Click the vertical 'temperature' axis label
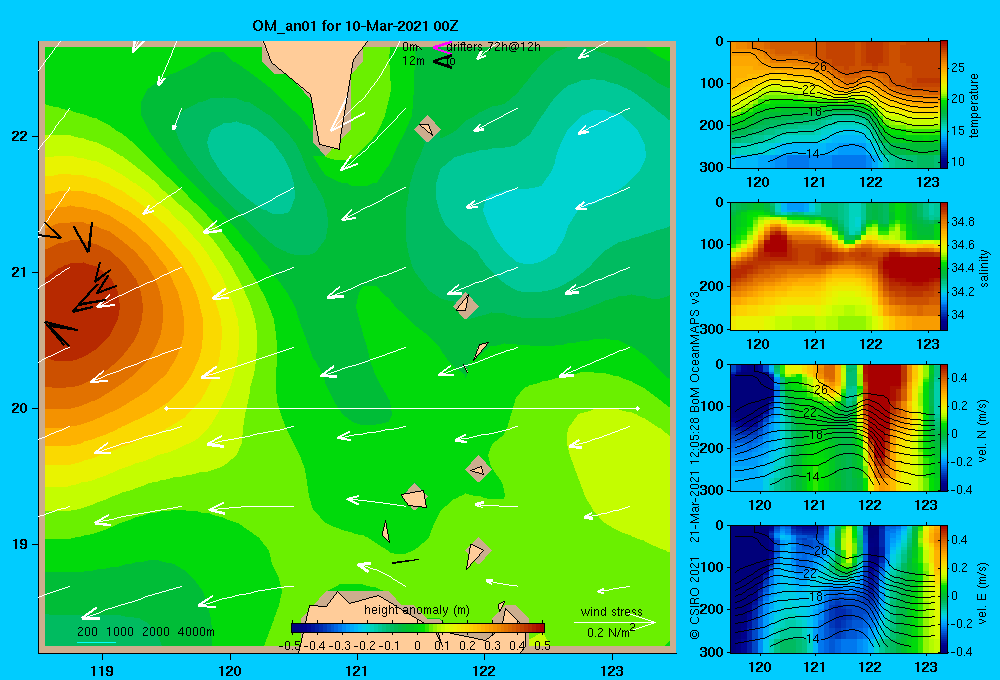This screenshot has height=680, width=1000. (974, 105)
